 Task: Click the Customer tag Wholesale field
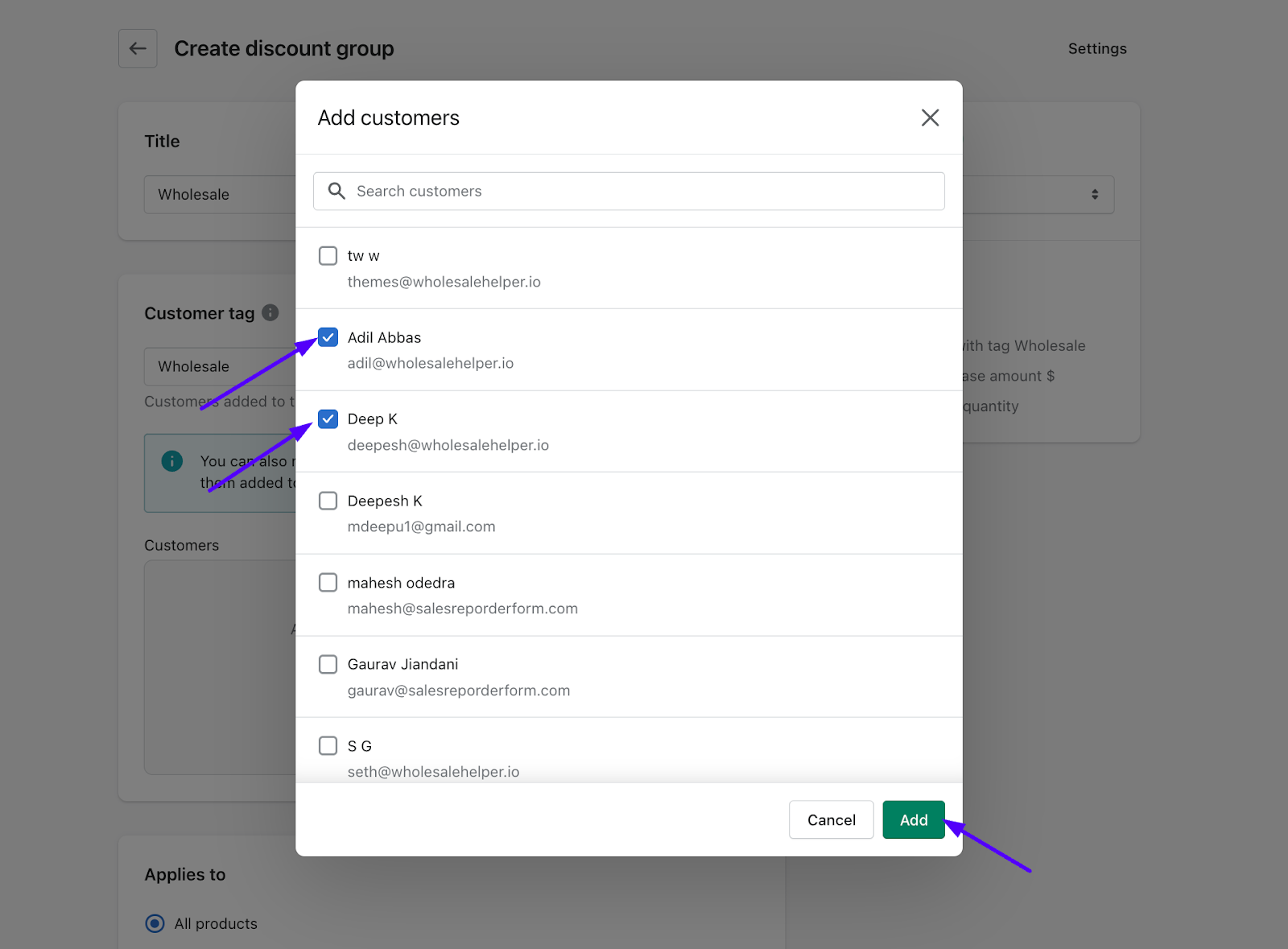220,366
